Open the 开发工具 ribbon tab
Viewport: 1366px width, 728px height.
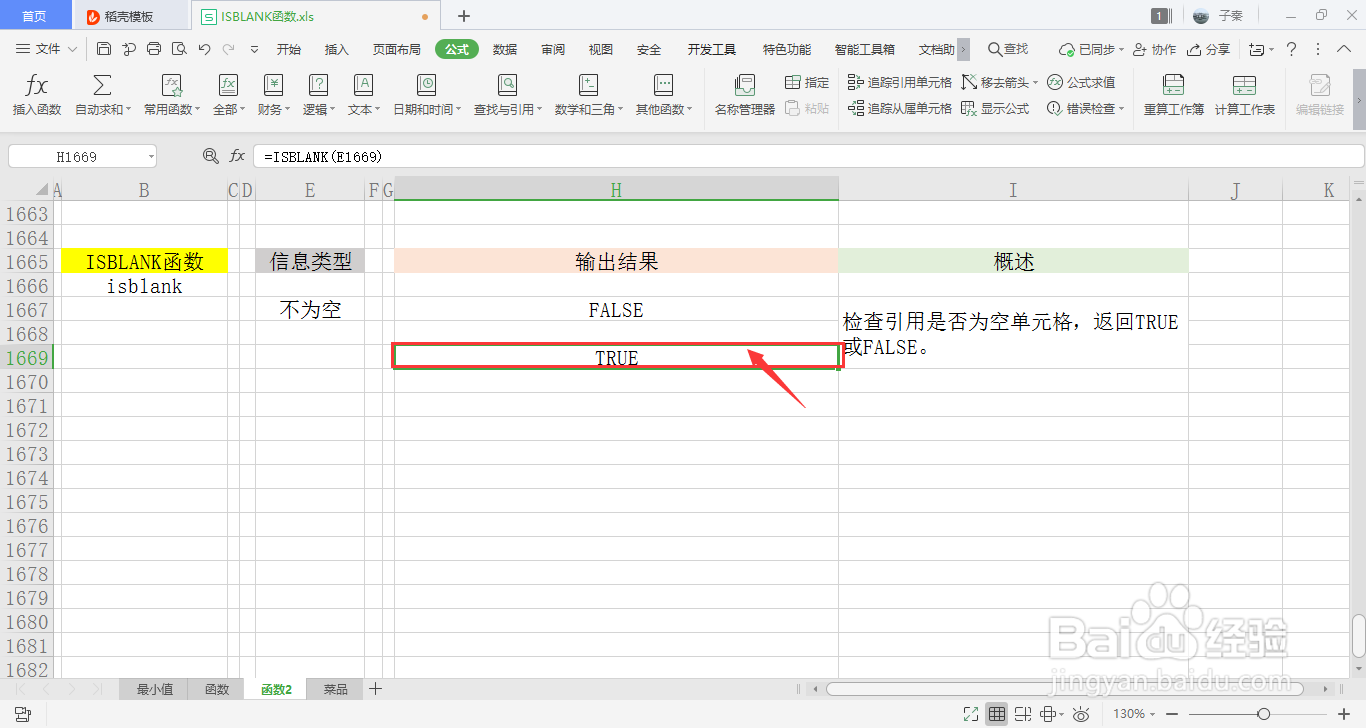click(712, 49)
